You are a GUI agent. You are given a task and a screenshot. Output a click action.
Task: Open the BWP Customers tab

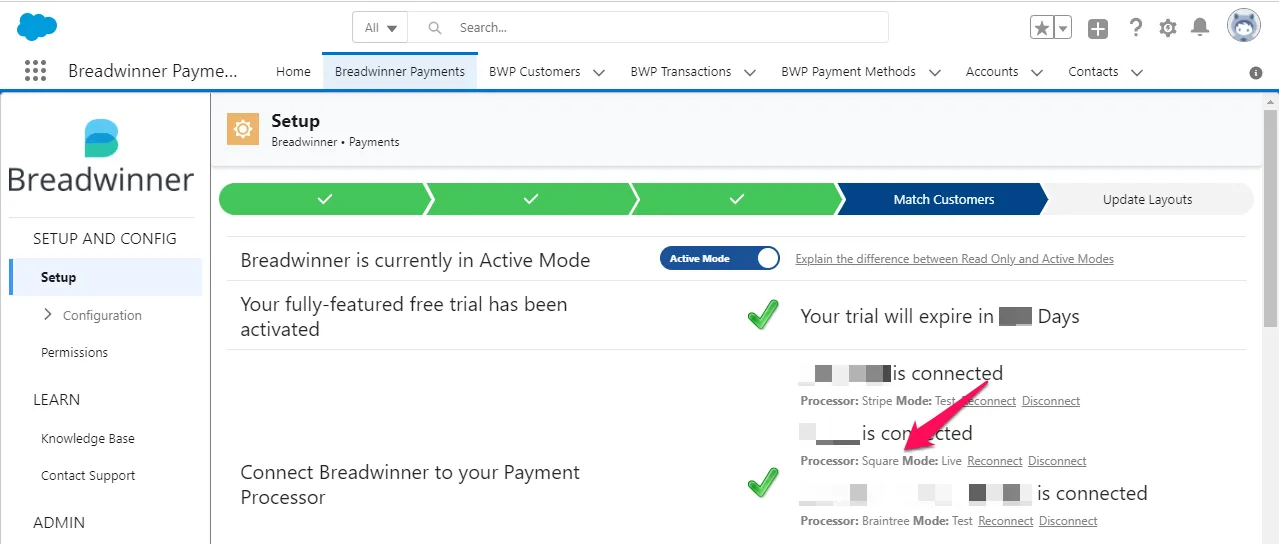(535, 72)
